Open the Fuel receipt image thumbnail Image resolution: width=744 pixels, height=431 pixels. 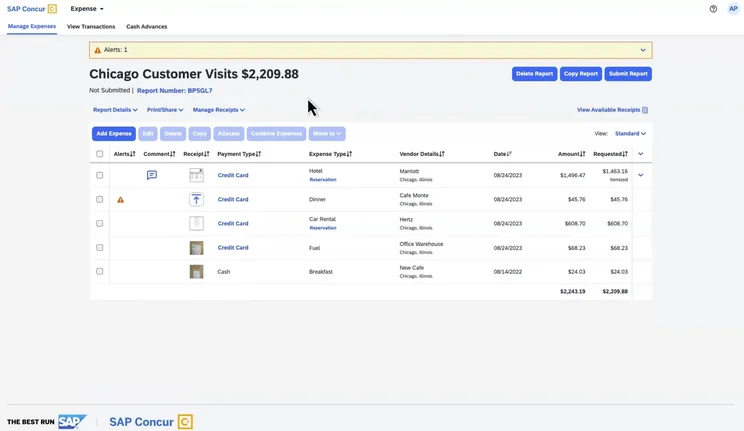point(196,248)
